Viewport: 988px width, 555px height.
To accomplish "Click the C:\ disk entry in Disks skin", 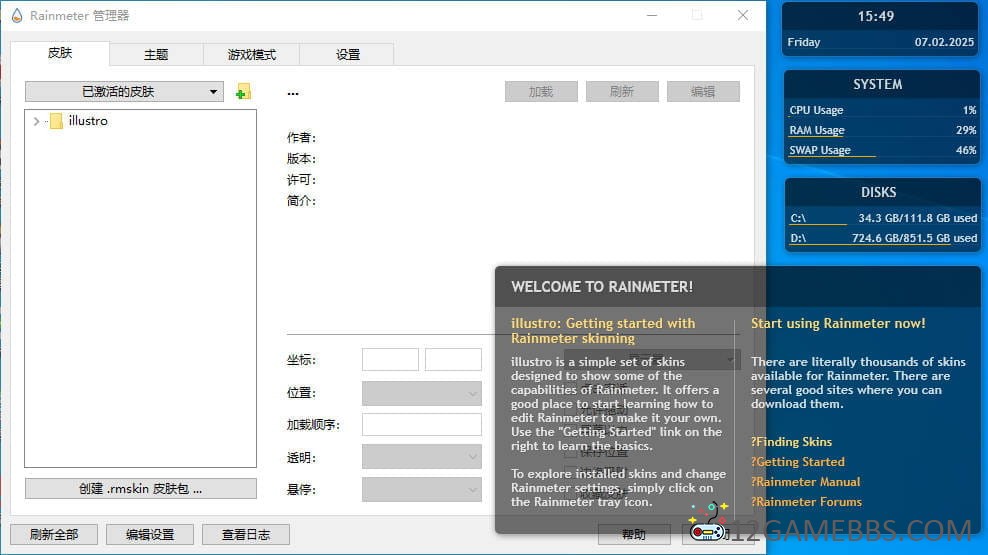I will coord(883,218).
